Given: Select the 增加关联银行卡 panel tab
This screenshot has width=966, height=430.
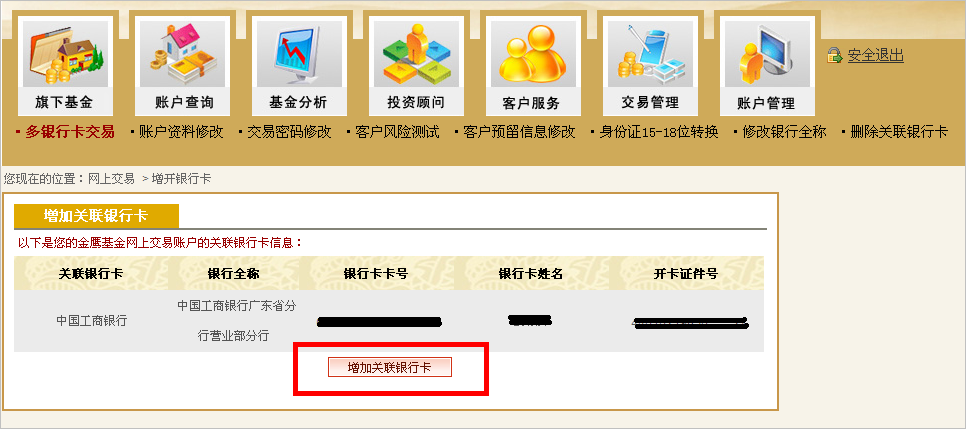Looking at the screenshot, I should tap(96, 216).
